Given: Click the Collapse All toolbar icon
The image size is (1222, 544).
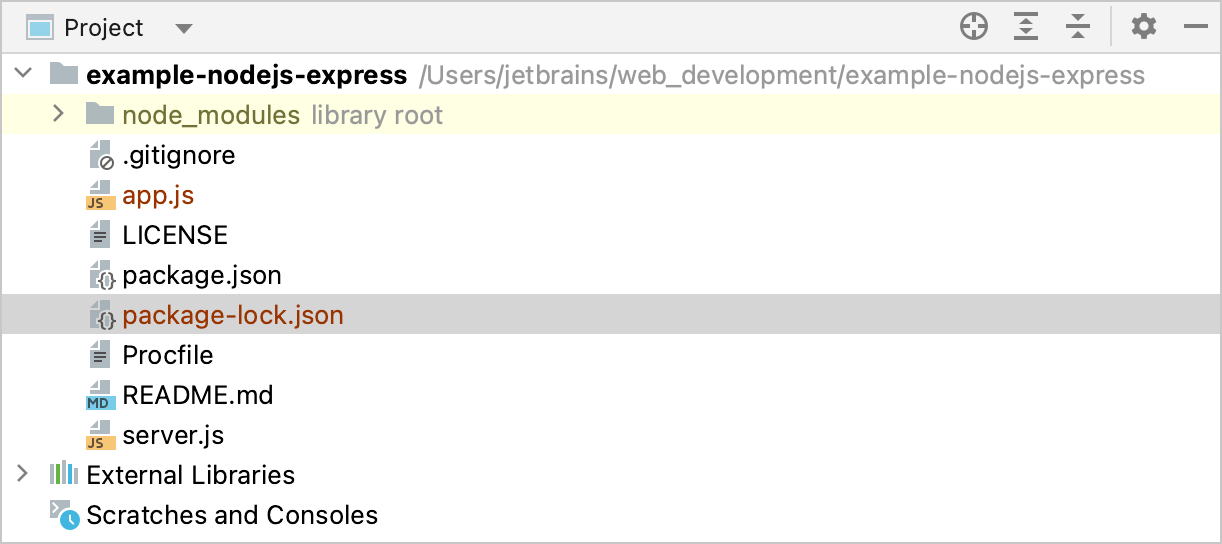Looking at the screenshot, I should tap(1077, 27).
